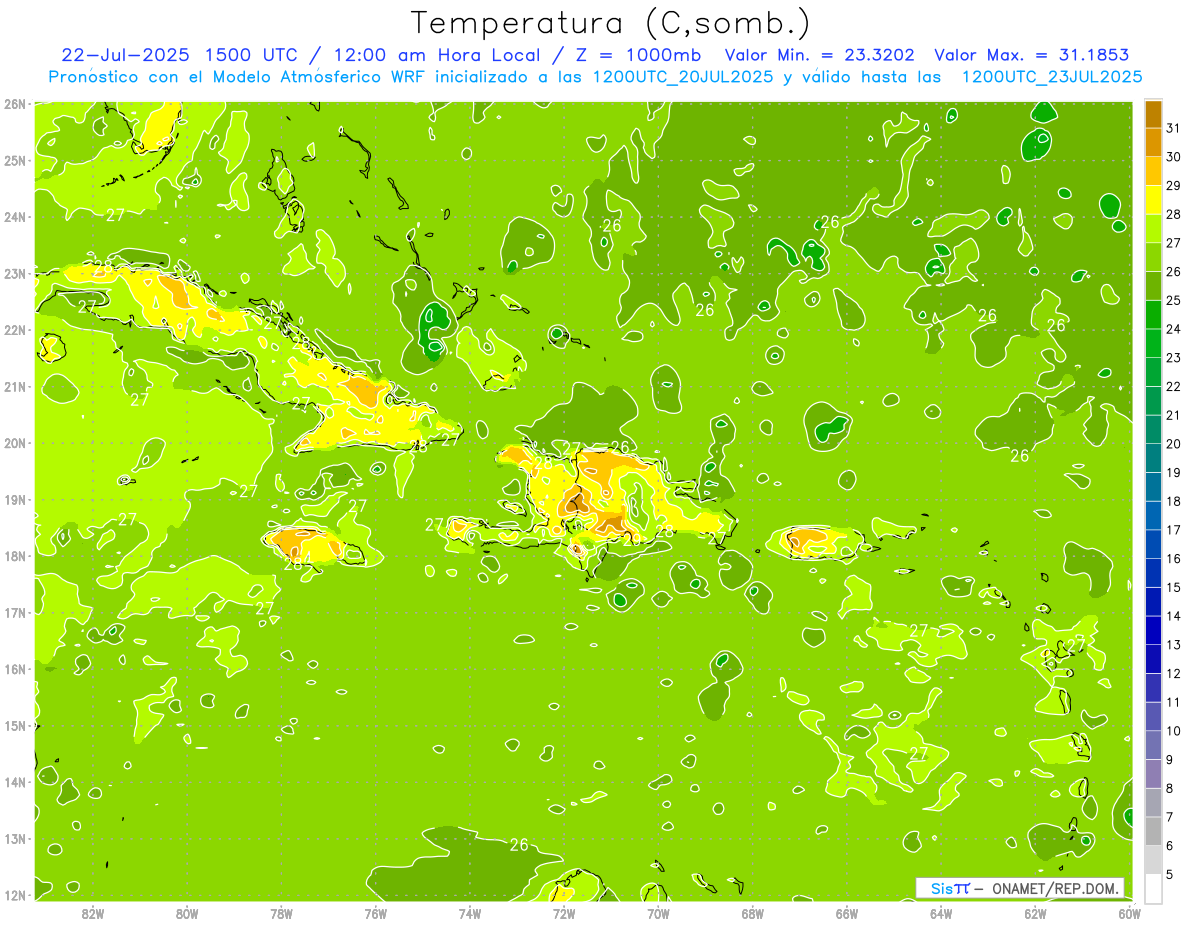The width and height of the screenshot is (1200, 927).
Task: Click the purple colorbar swatch between 9 and 10
Action: [1153, 744]
